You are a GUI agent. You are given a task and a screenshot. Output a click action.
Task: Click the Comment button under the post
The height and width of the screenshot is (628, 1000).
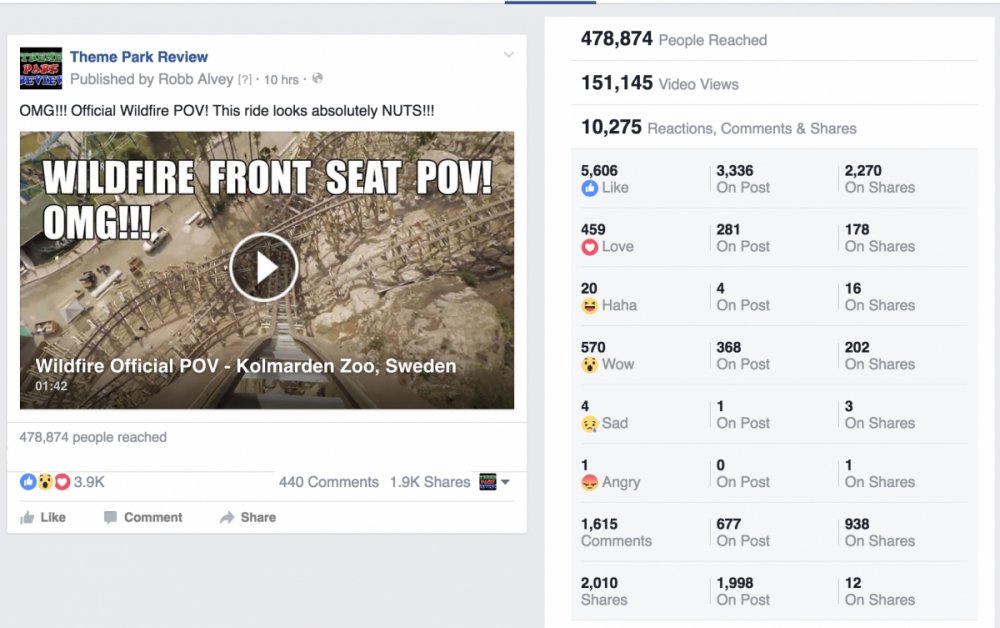point(143,518)
